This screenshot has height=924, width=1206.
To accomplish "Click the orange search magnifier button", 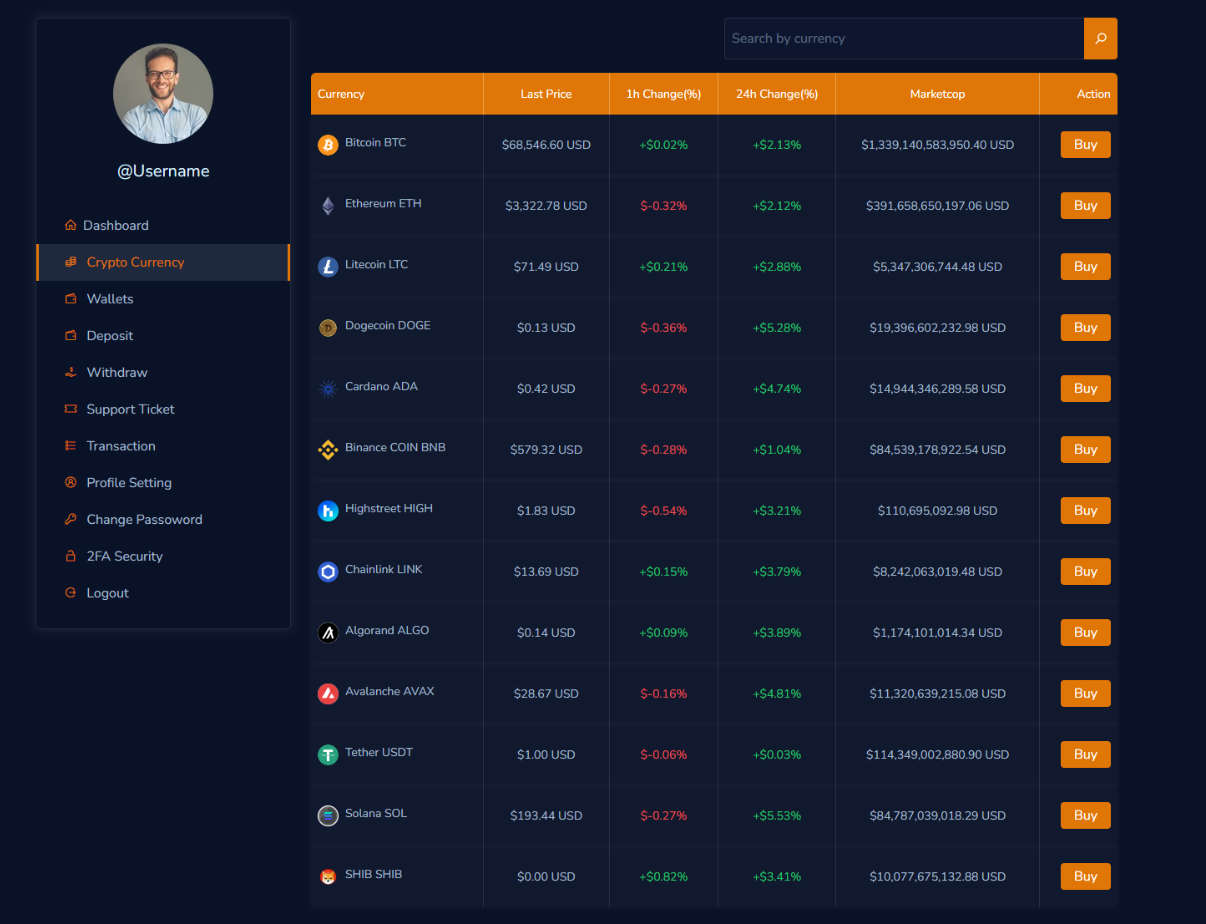I will (x=1100, y=38).
